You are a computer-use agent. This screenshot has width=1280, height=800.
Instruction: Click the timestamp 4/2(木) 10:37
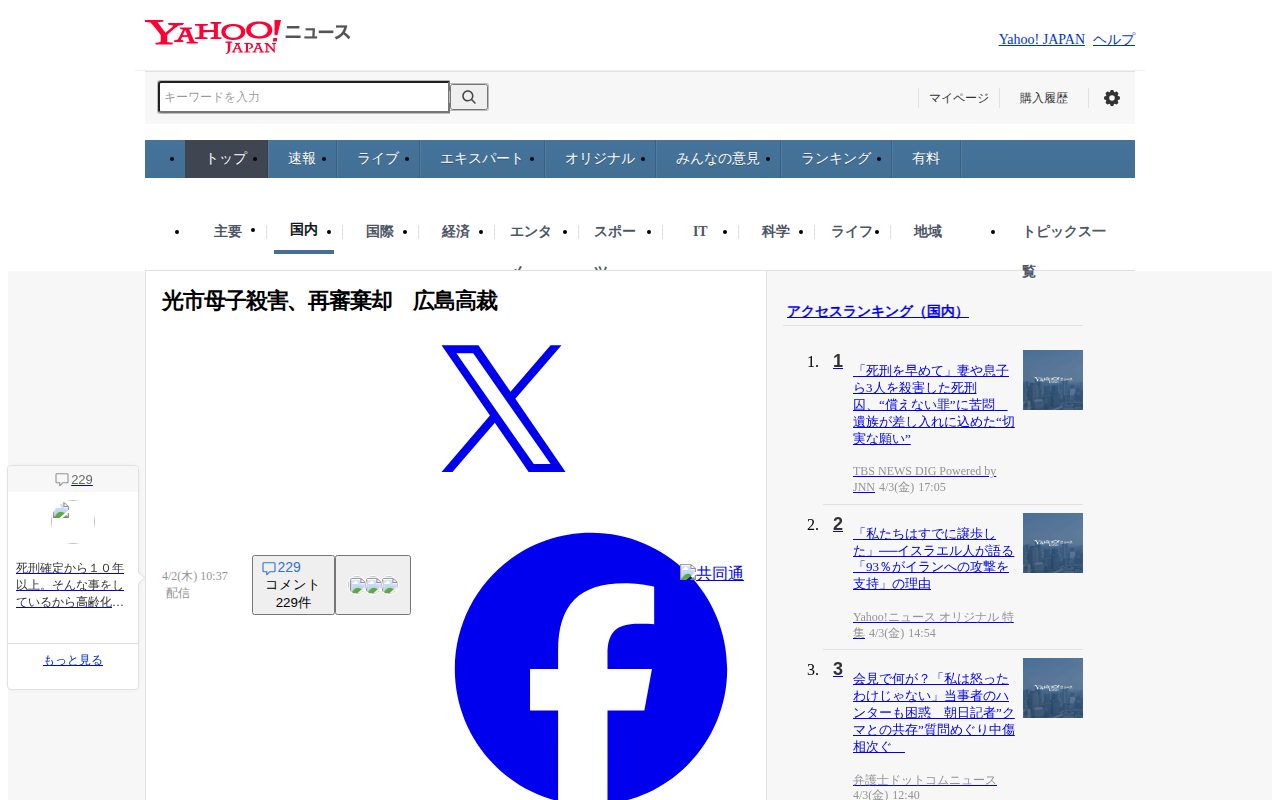click(x=195, y=576)
